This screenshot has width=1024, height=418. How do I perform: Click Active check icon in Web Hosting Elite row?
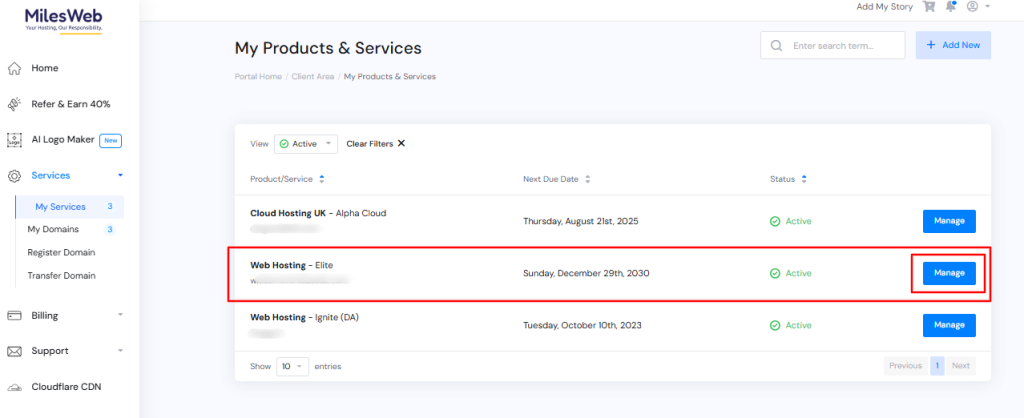775,274
